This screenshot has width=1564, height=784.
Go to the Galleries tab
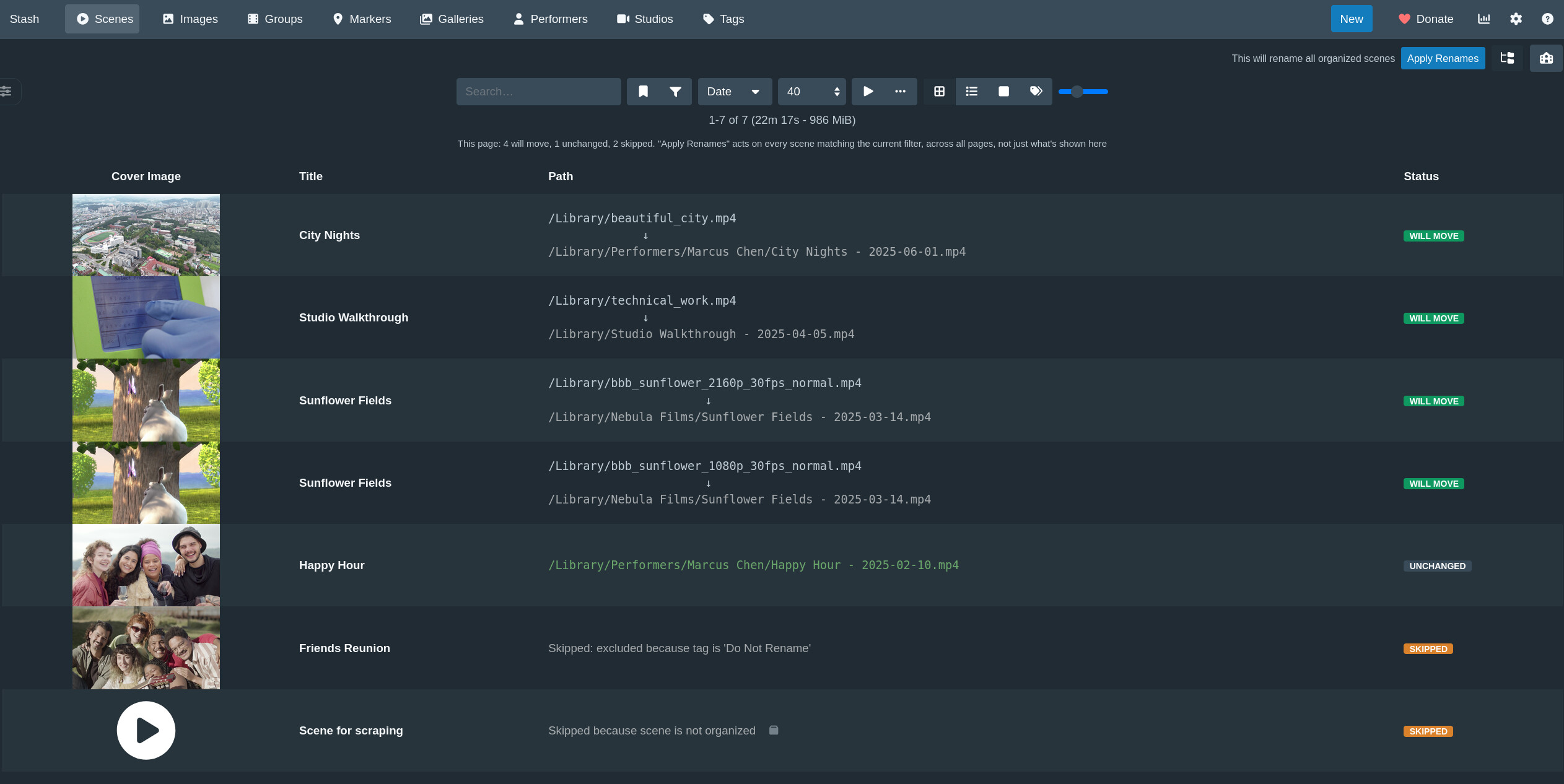tap(452, 19)
